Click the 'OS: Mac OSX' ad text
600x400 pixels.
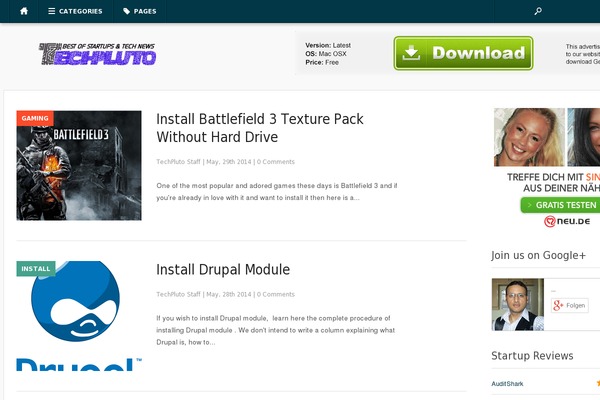click(x=326, y=54)
